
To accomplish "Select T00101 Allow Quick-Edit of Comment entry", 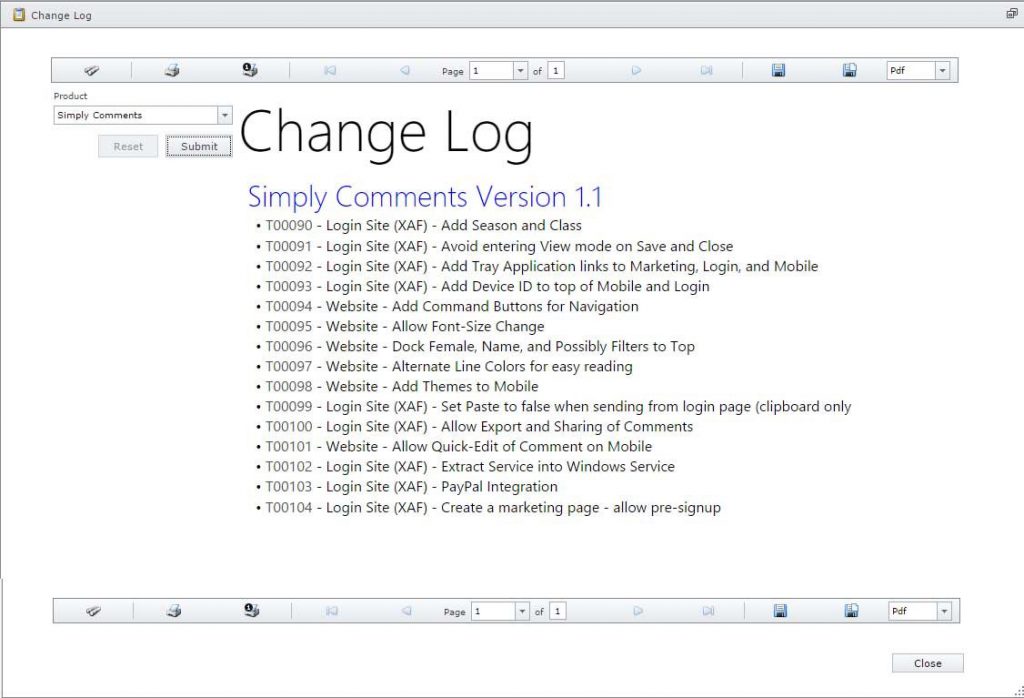I will [458, 447].
